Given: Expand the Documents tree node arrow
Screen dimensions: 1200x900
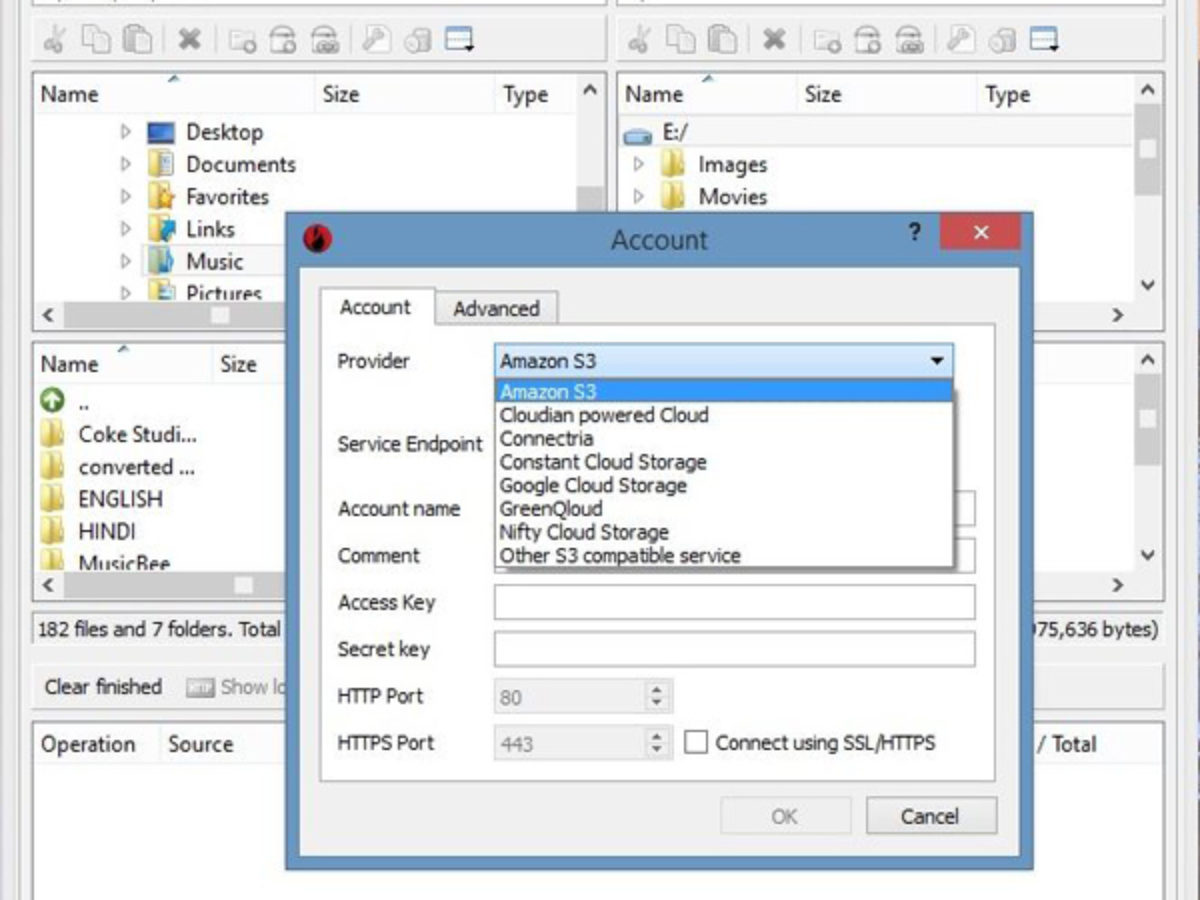Looking at the screenshot, I should (x=126, y=164).
